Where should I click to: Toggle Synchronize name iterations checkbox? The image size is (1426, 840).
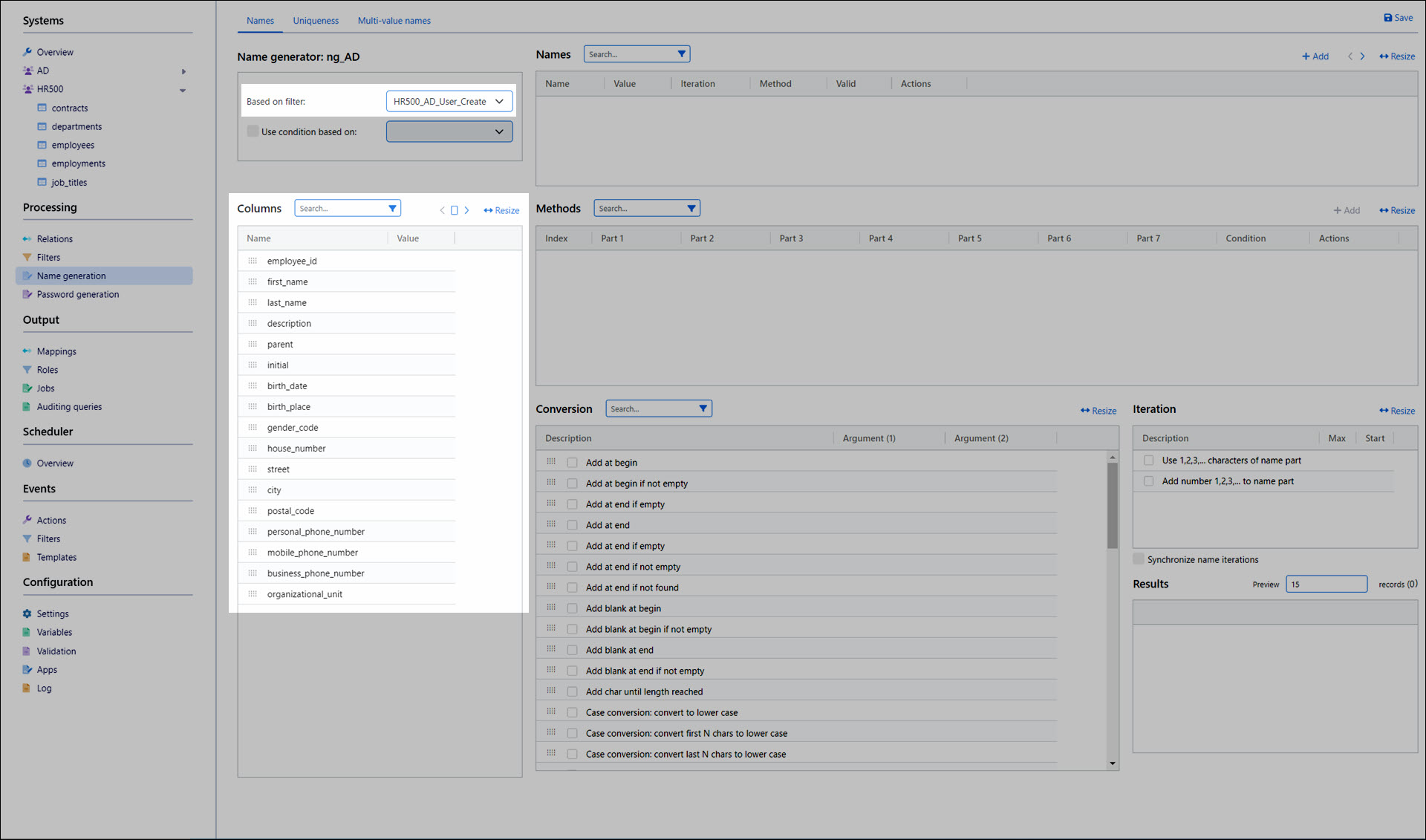click(x=1139, y=559)
